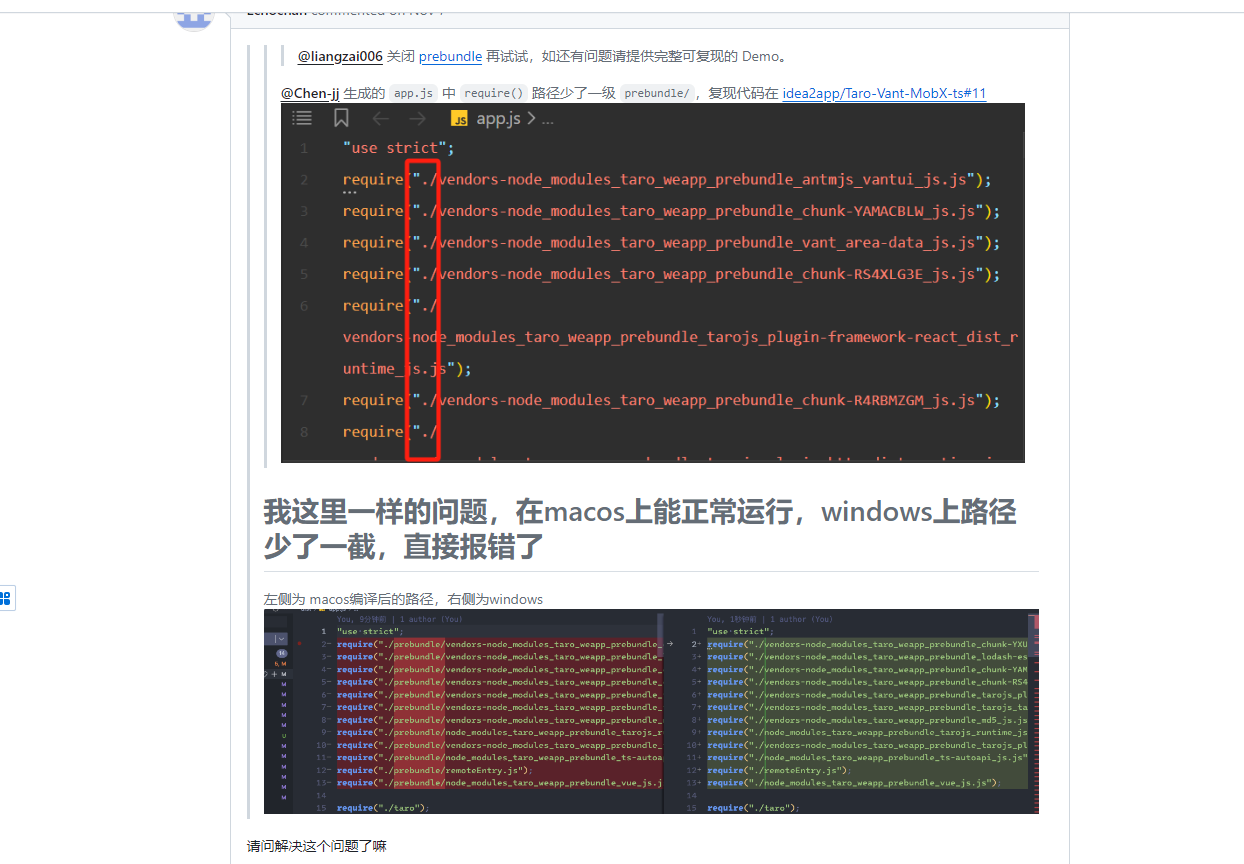The width and height of the screenshot is (1244, 864).
Task: Click the plus icon in diff sidebar
Action: (274, 674)
